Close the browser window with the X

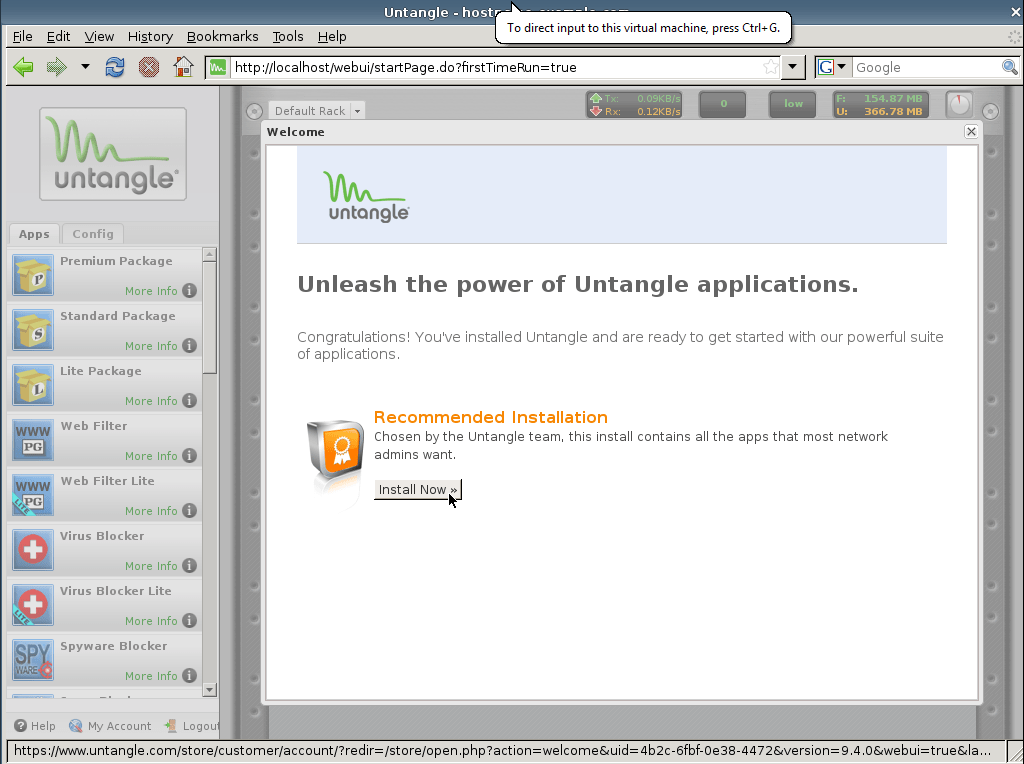(1016, 12)
